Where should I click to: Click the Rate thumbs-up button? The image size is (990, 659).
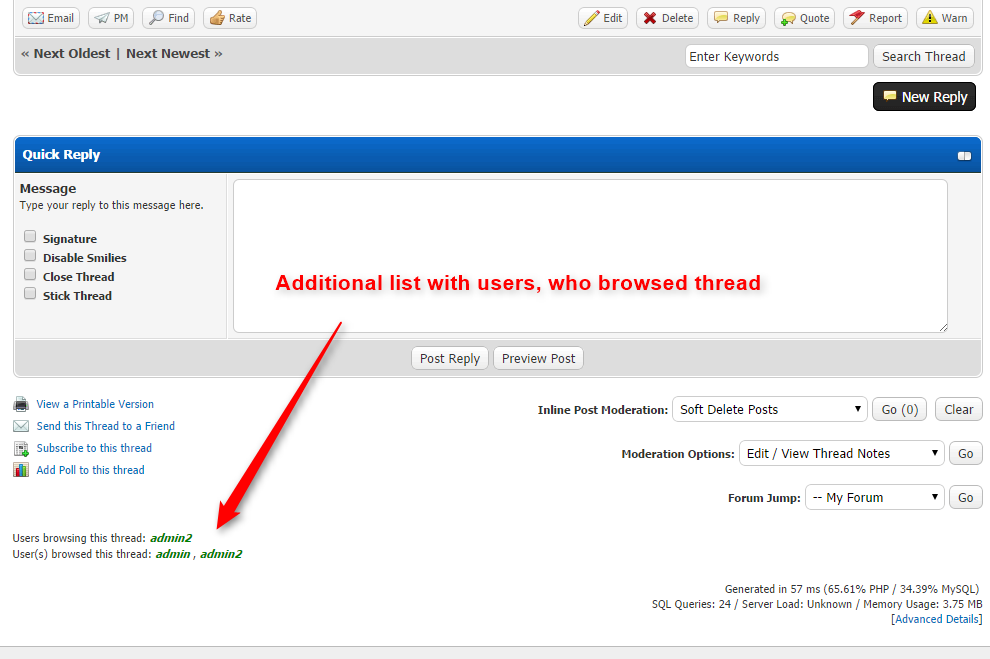coord(229,18)
